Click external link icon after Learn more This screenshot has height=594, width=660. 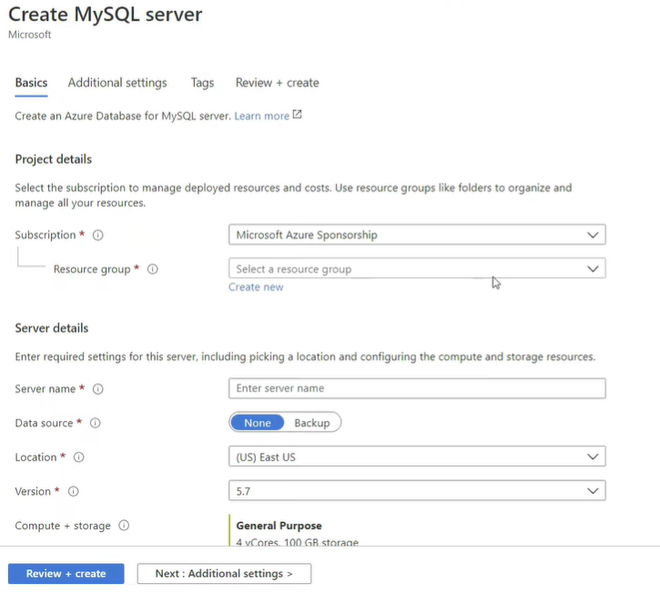tap(297, 115)
